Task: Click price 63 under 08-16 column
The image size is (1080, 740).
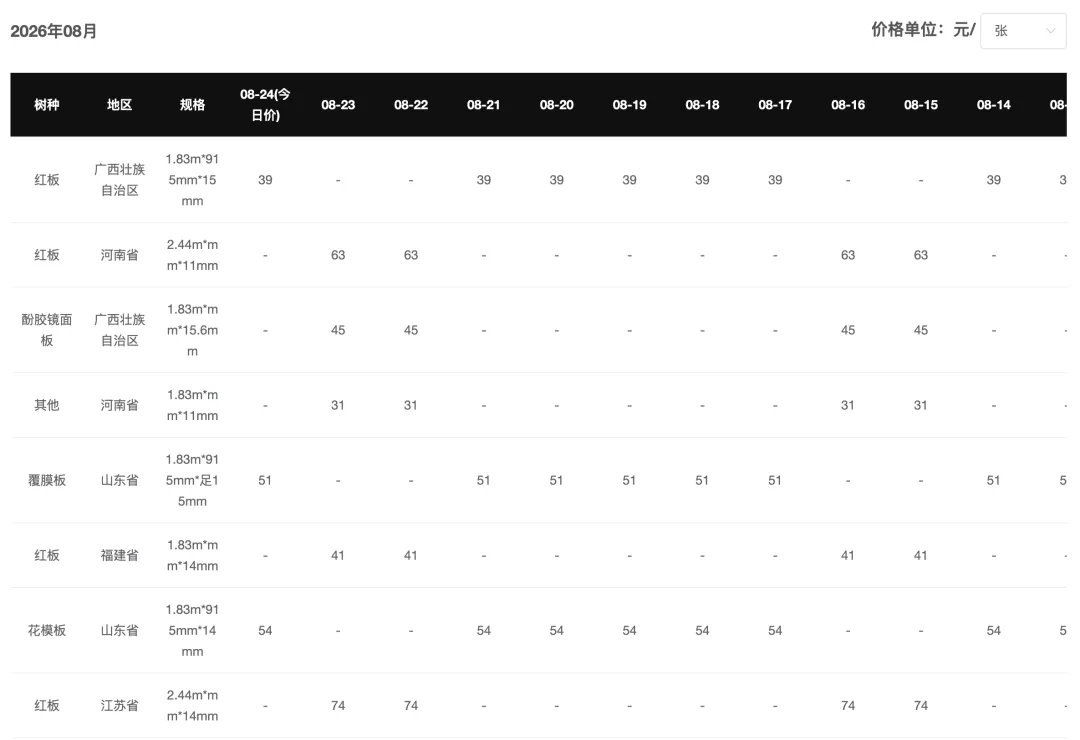Action: coord(848,255)
